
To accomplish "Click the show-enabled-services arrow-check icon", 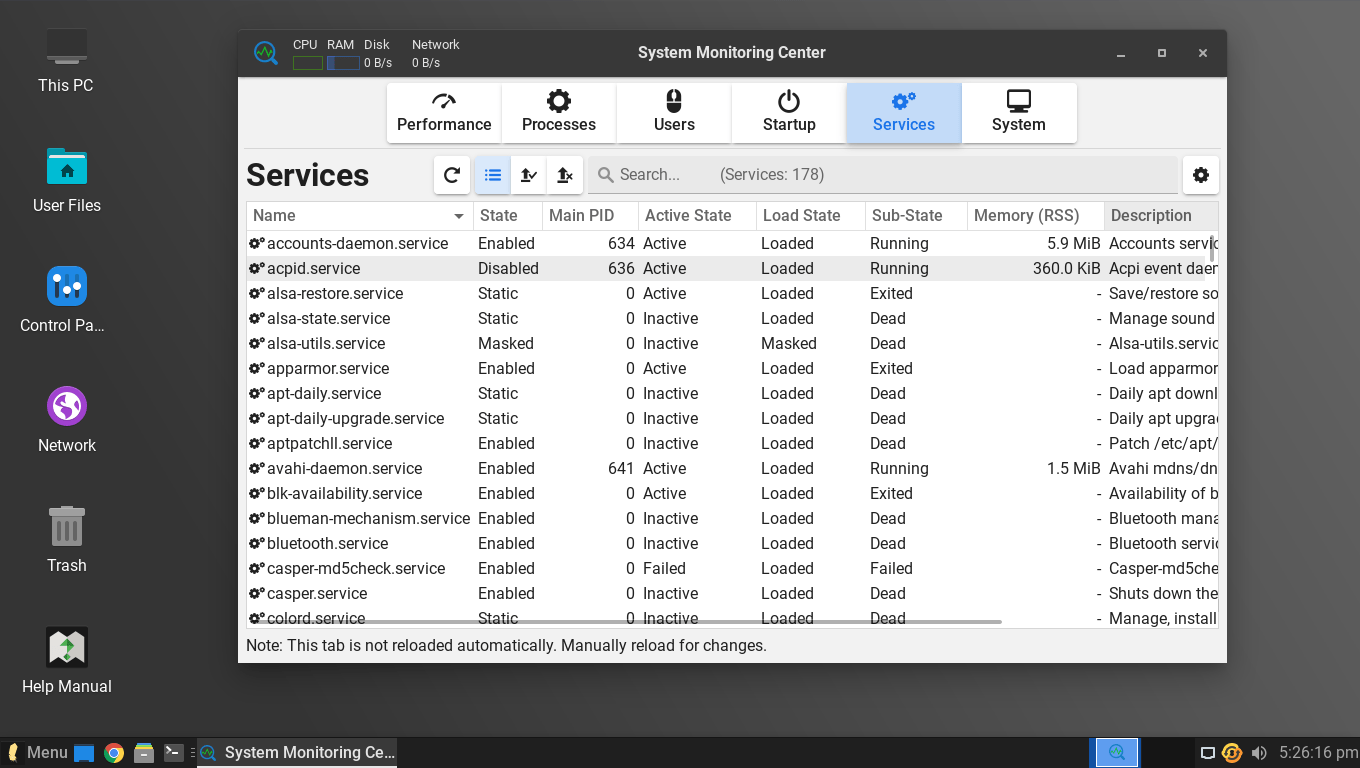I will pyautogui.click(x=529, y=175).
